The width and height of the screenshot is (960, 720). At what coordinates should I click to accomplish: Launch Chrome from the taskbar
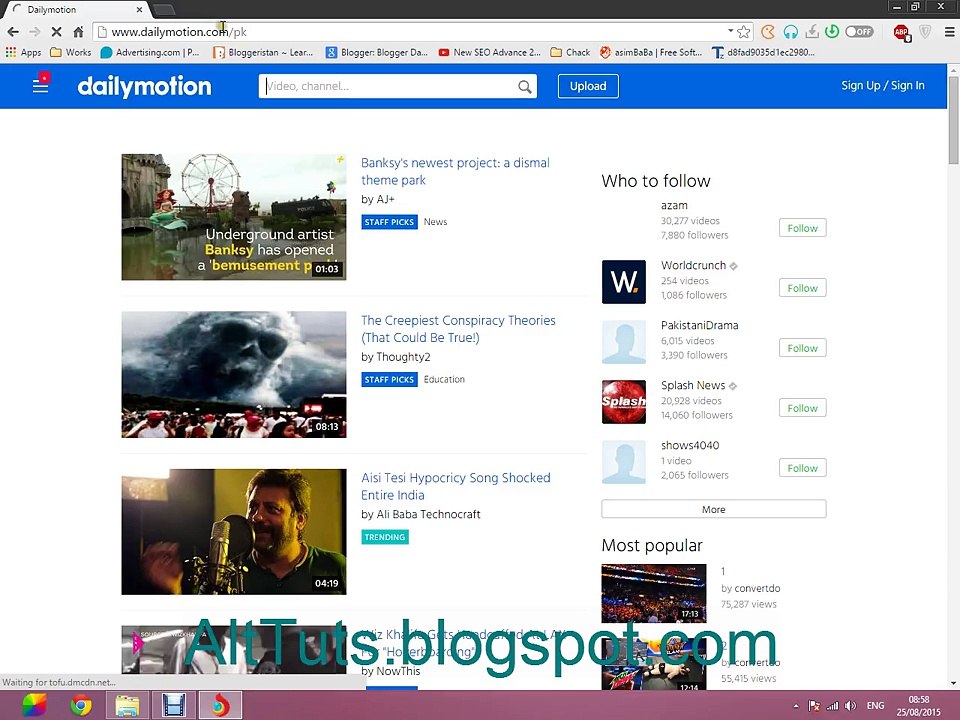pyautogui.click(x=81, y=706)
